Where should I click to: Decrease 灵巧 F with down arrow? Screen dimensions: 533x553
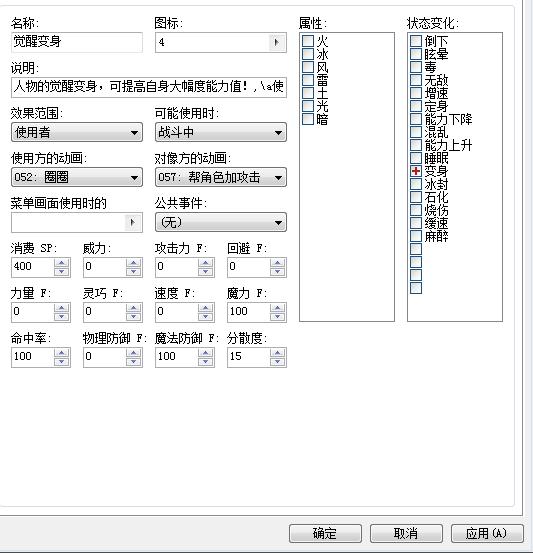133,316
